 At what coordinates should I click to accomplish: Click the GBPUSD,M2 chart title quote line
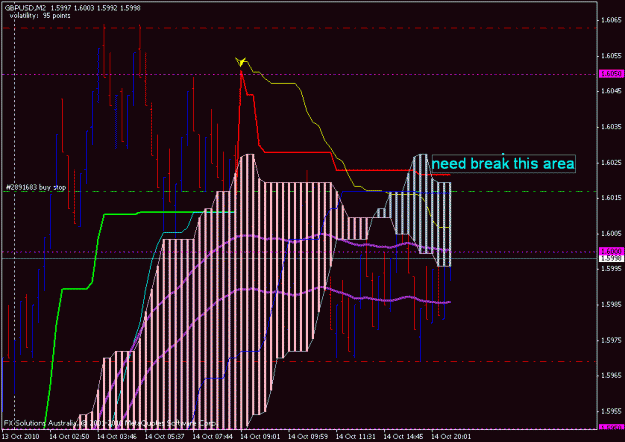pyautogui.click(x=72, y=8)
